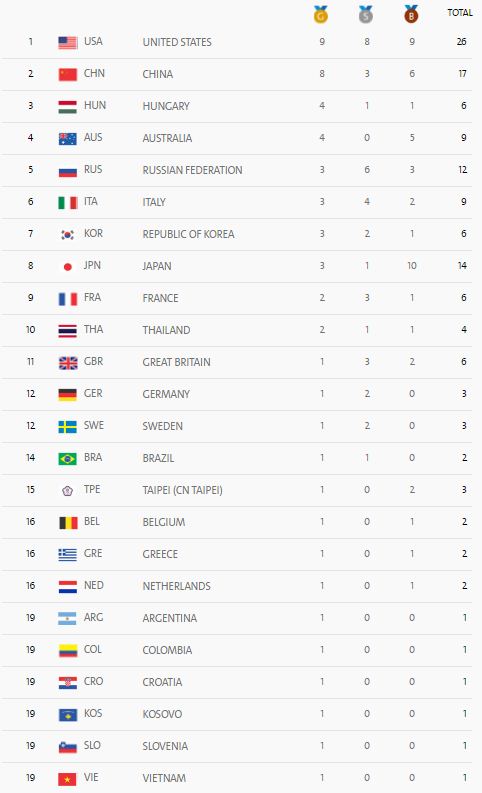Click the gold medal column icon
482x793 pixels.
click(x=321, y=14)
